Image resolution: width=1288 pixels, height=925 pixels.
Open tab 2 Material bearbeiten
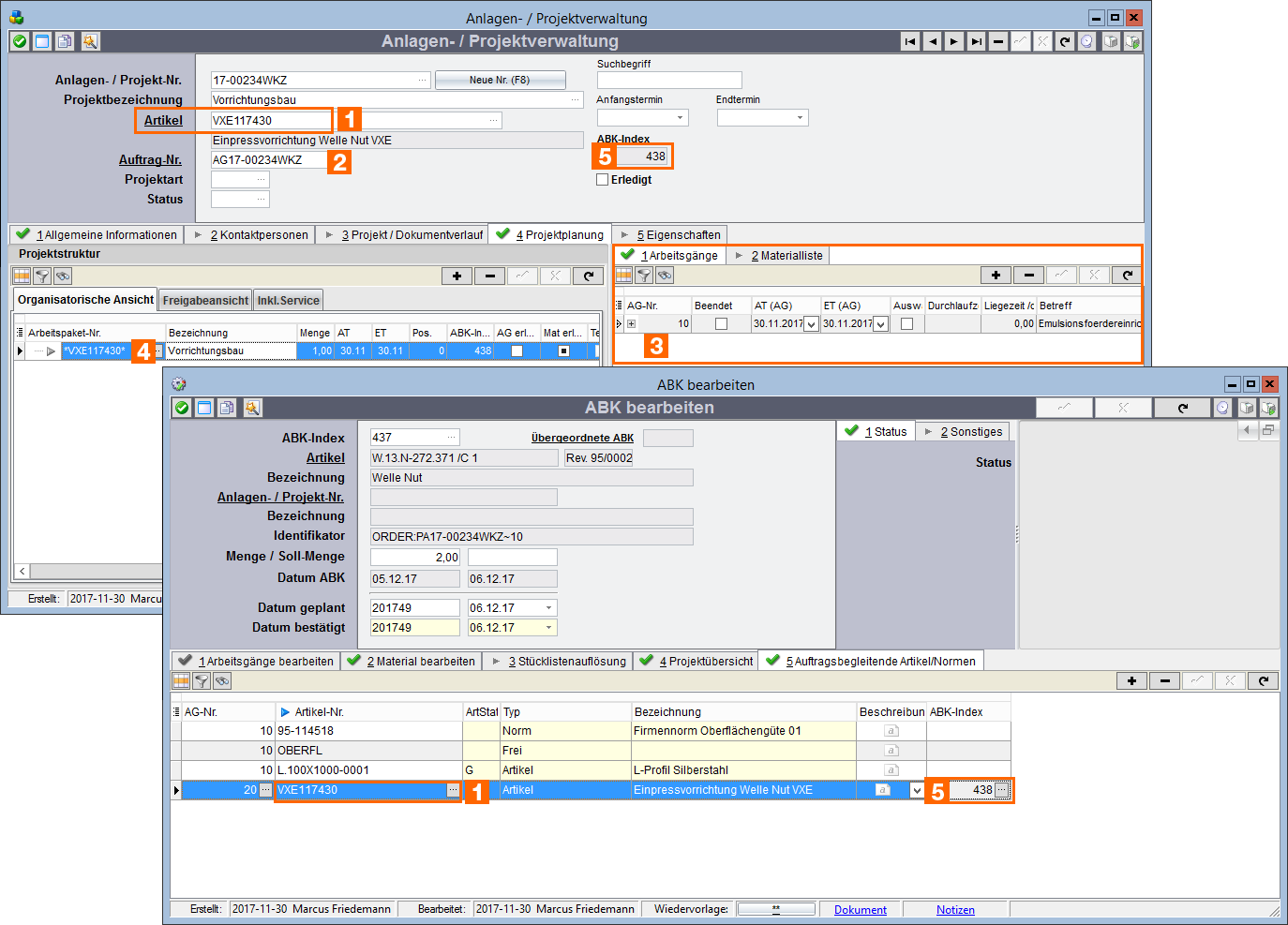[x=412, y=662]
